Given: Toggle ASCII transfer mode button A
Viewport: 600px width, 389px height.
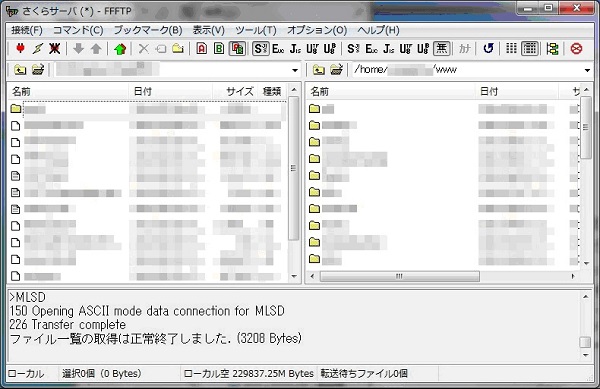Looking at the screenshot, I should 202,49.
